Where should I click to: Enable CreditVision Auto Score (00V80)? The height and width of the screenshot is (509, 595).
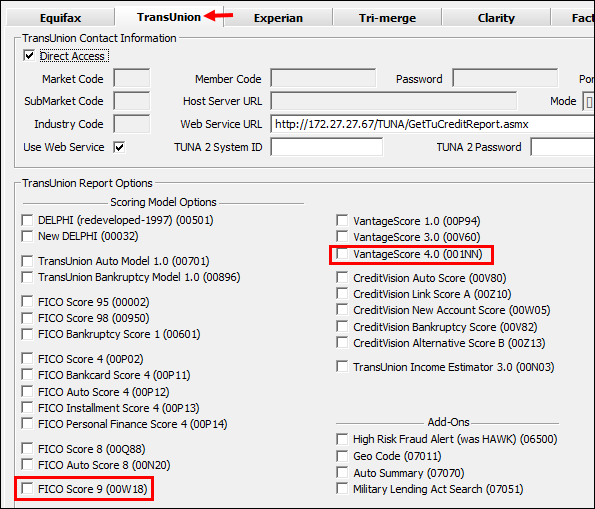342,278
